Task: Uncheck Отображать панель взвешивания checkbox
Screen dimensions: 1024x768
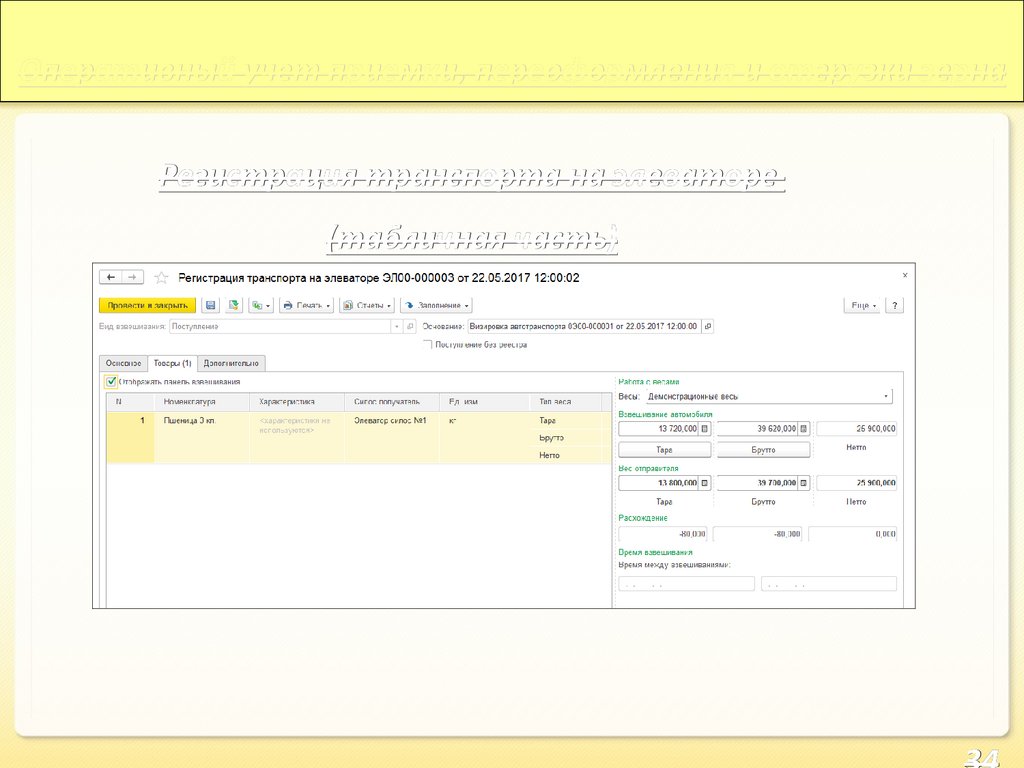Action: [111, 381]
